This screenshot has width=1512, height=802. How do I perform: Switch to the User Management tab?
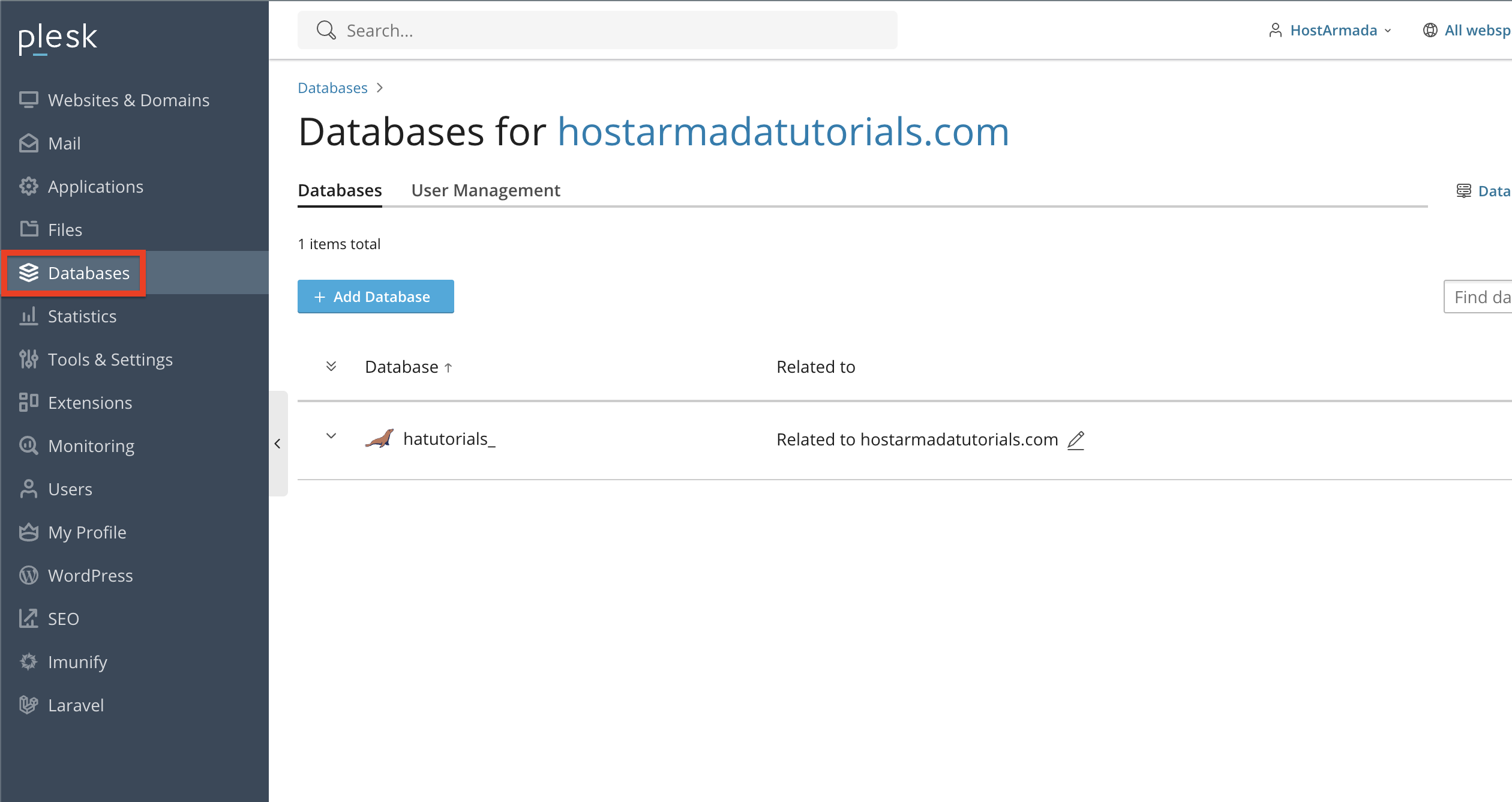click(x=485, y=190)
